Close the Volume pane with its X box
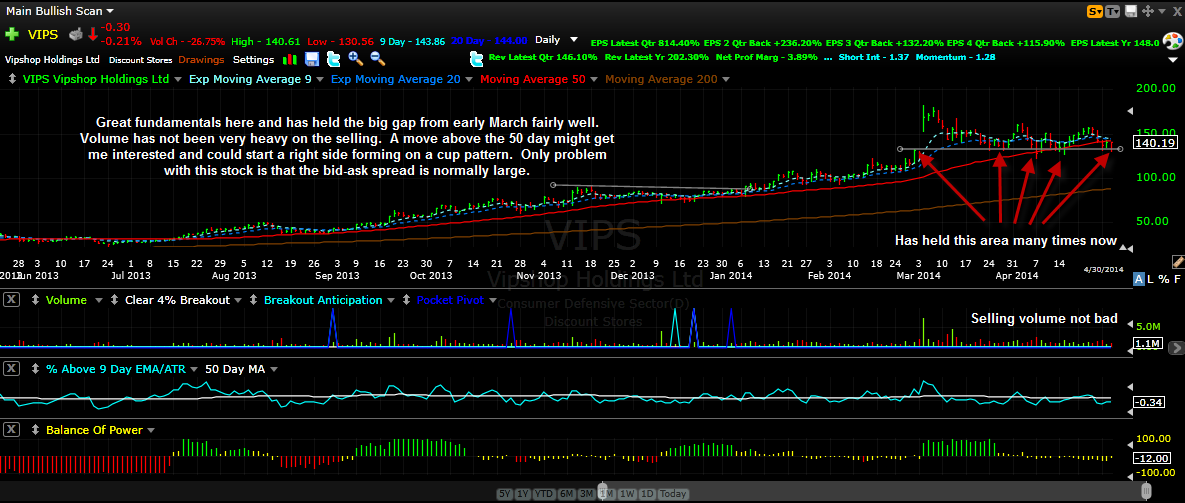 pyautogui.click(x=11, y=300)
